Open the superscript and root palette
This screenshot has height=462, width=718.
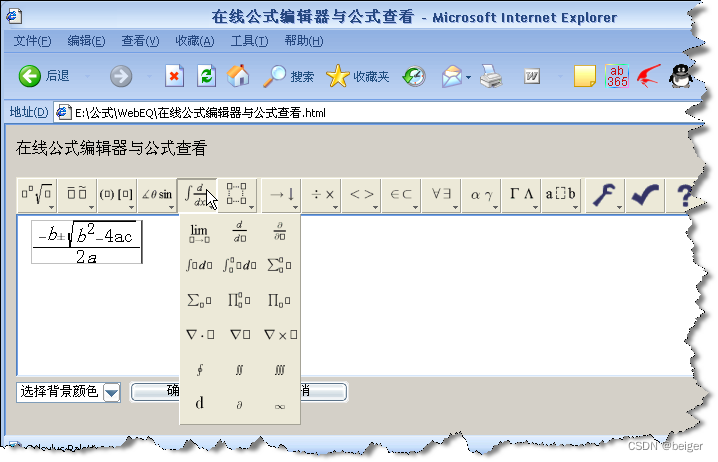tap(37, 195)
